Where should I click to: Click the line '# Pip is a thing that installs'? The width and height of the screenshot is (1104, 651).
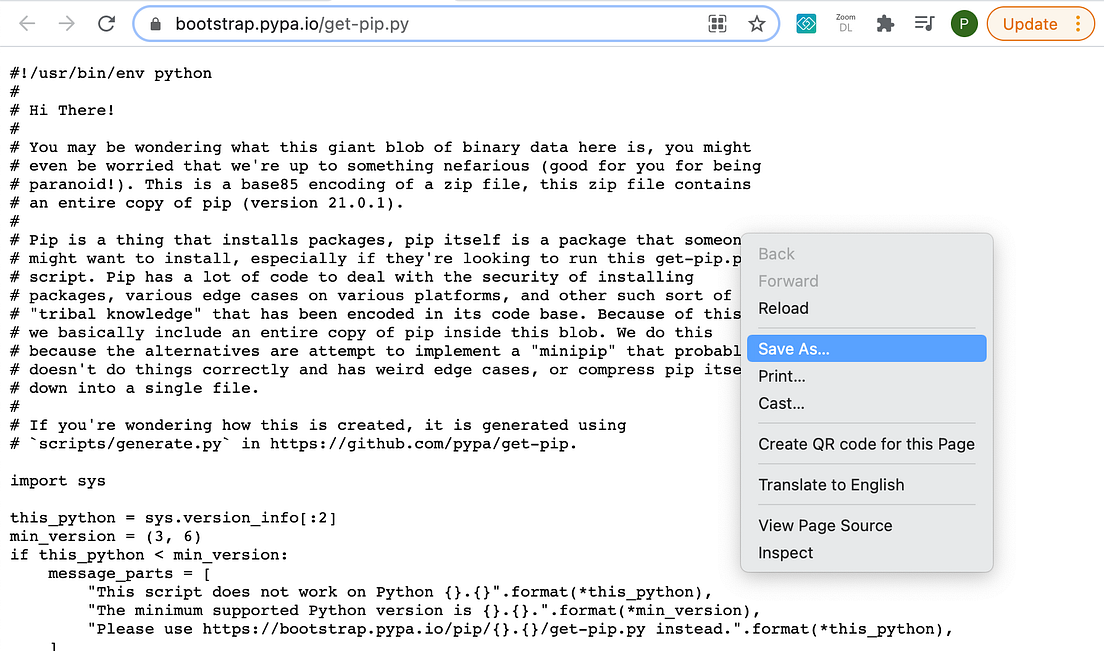[375, 240]
